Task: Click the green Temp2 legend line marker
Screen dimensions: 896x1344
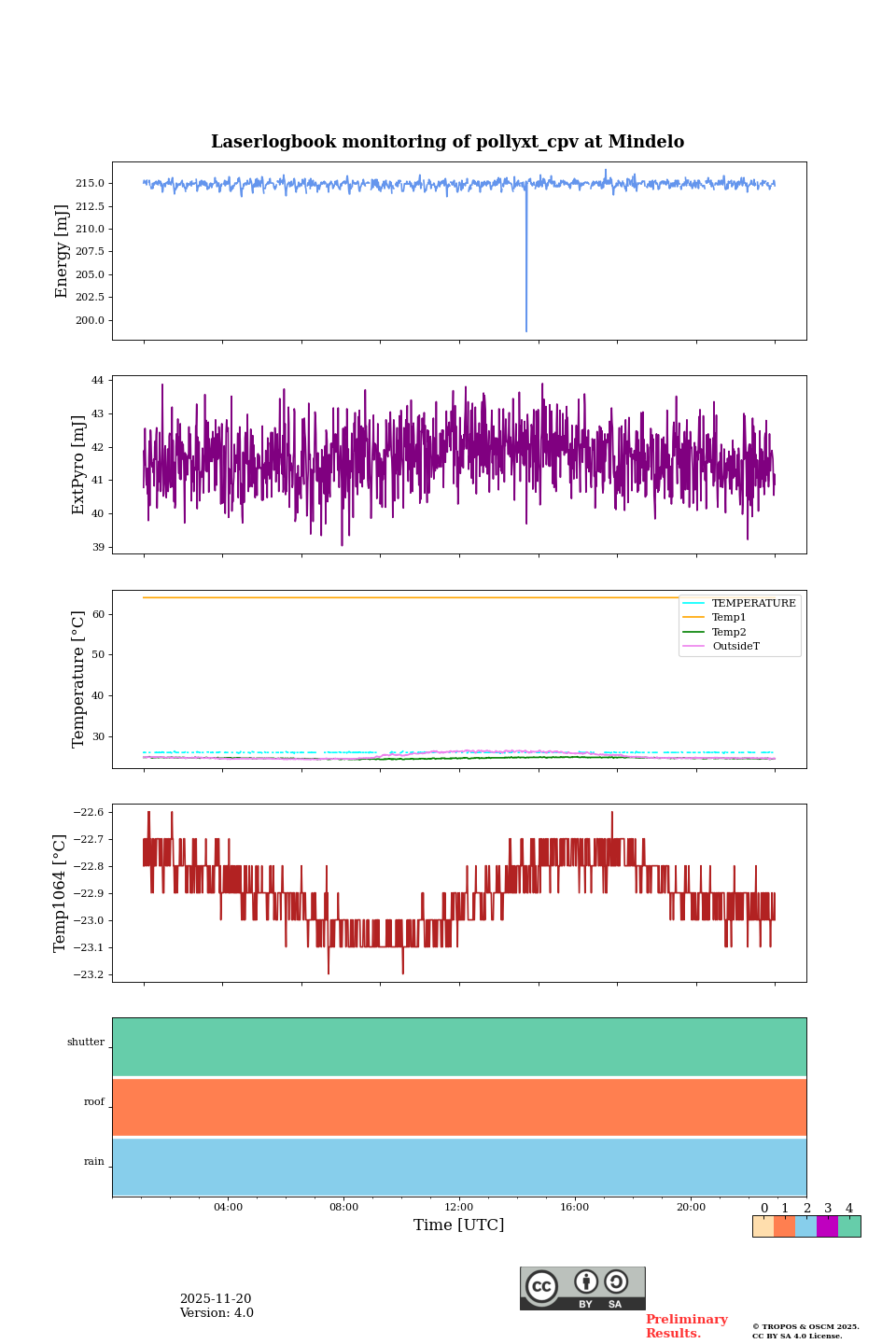Action: pos(693,633)
